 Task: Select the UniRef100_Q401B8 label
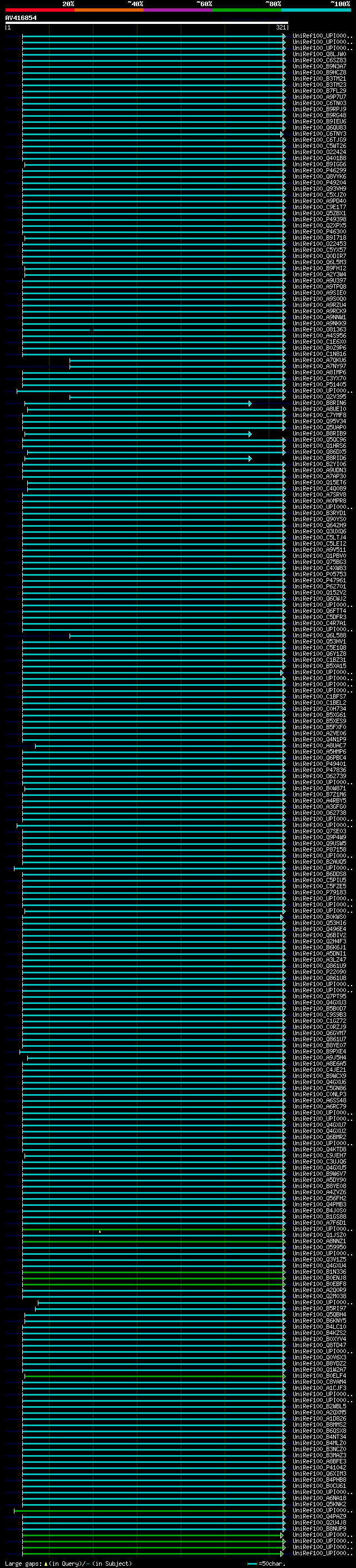[319, 159]
